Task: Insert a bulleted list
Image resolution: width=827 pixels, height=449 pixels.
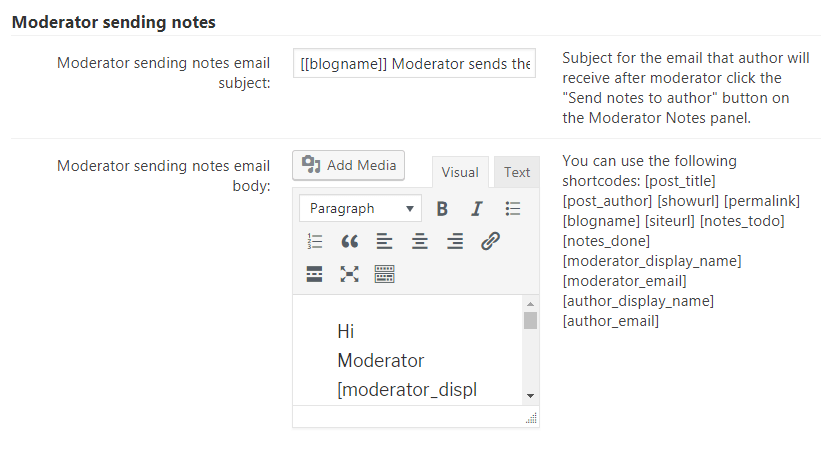Action: coord(513,208)
